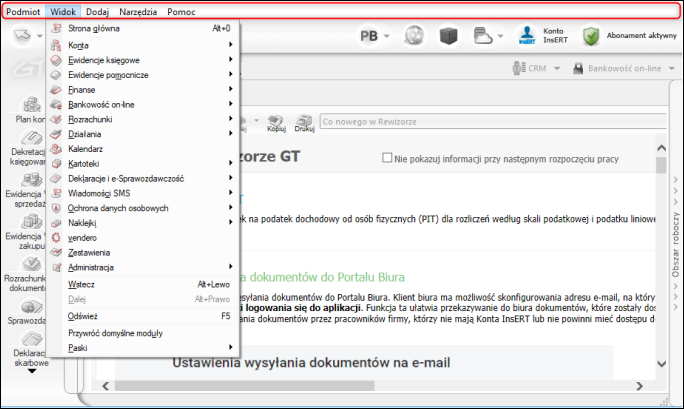684x409 pixels.
Task: Click the Co nowego w Rewizorze field
Action: coord(493,122)
